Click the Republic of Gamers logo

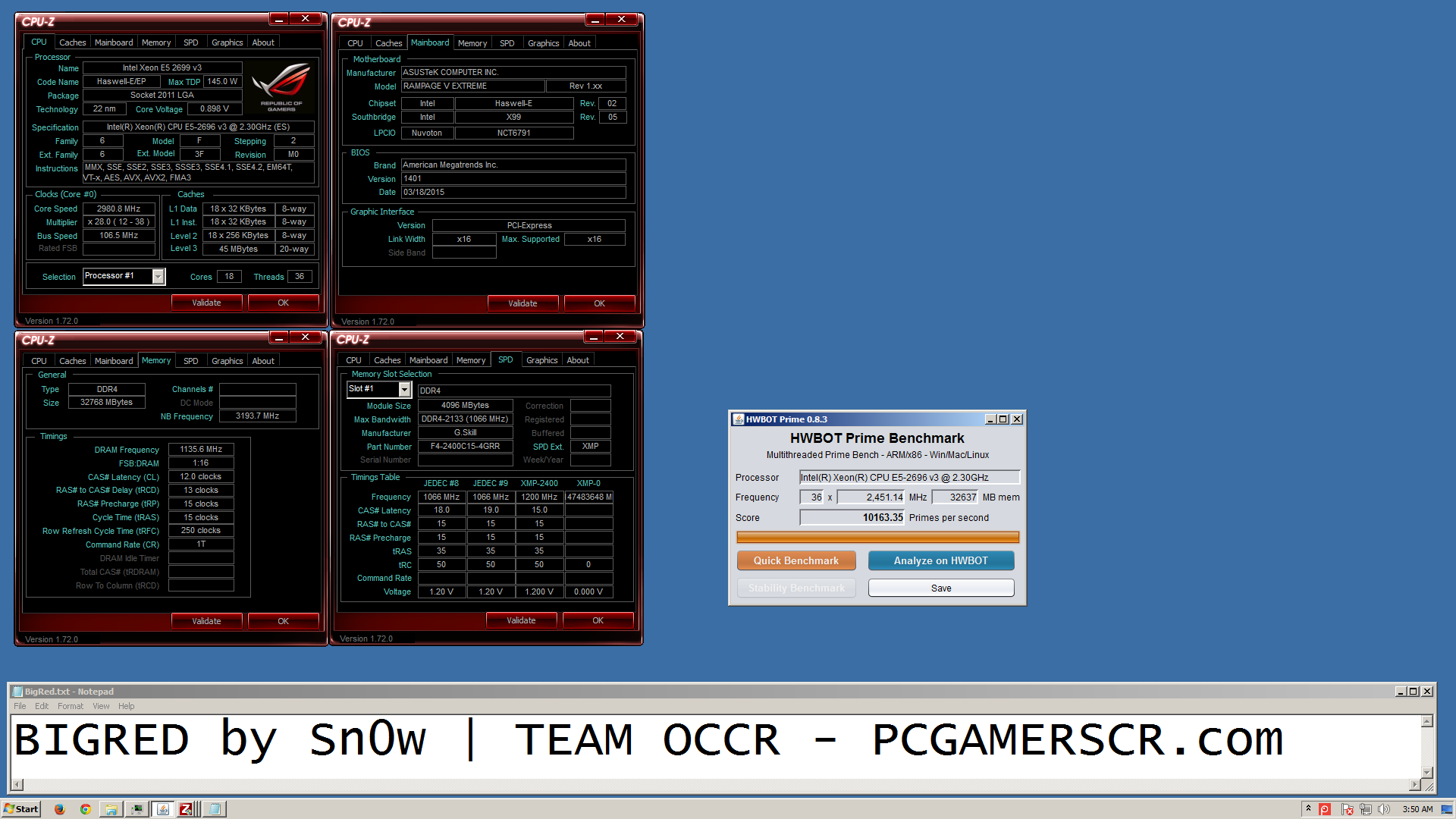[x=281, y=88]
